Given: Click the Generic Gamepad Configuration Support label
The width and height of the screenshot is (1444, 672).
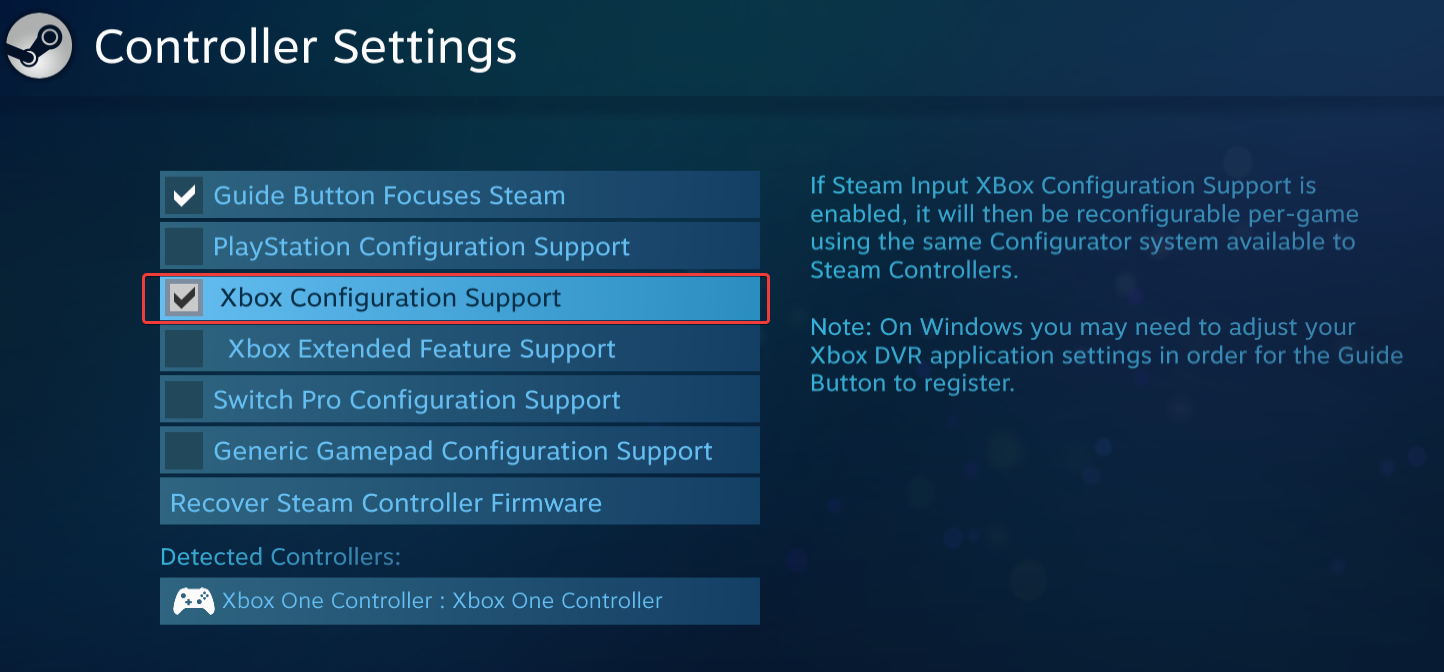Looking at the screenshot, I should [462, 451].
